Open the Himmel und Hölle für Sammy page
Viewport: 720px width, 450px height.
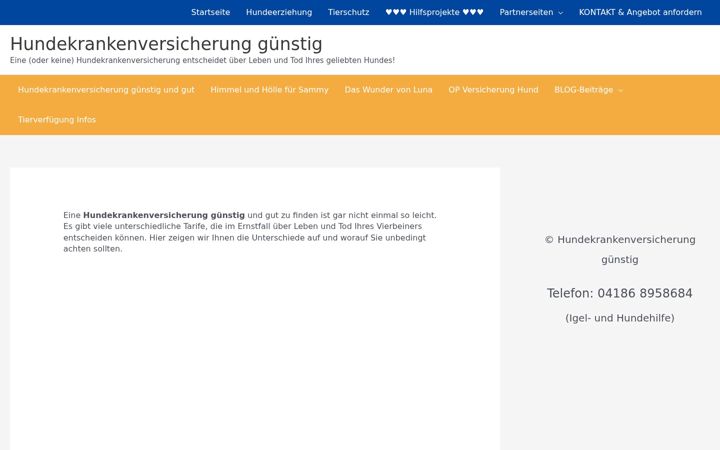tap(270, 90)
